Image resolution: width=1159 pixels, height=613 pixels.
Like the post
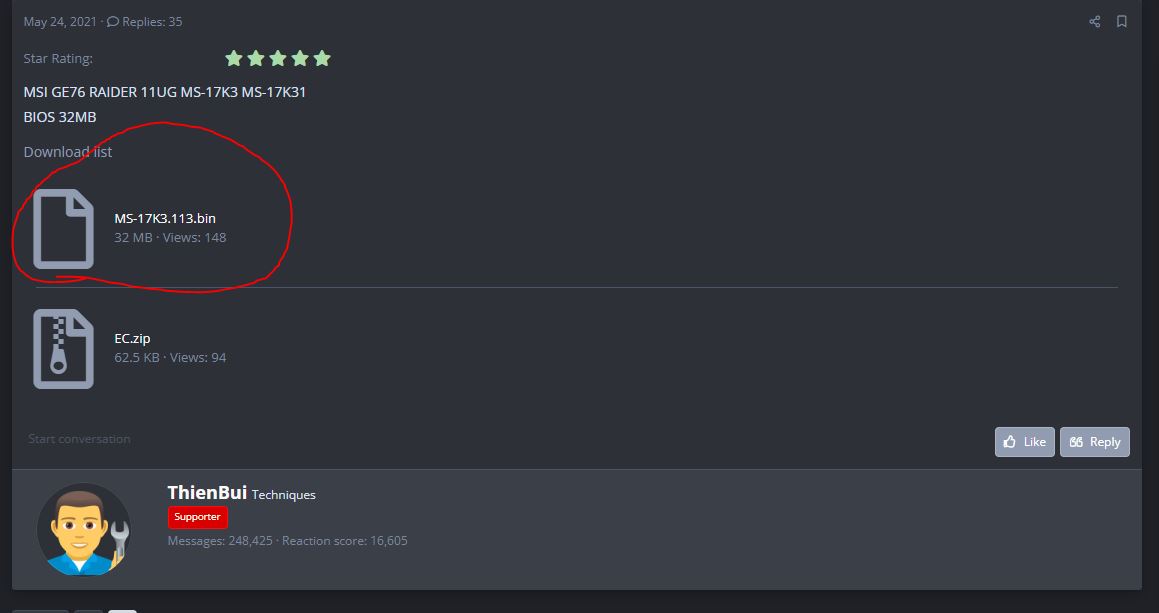[1024, 441]
